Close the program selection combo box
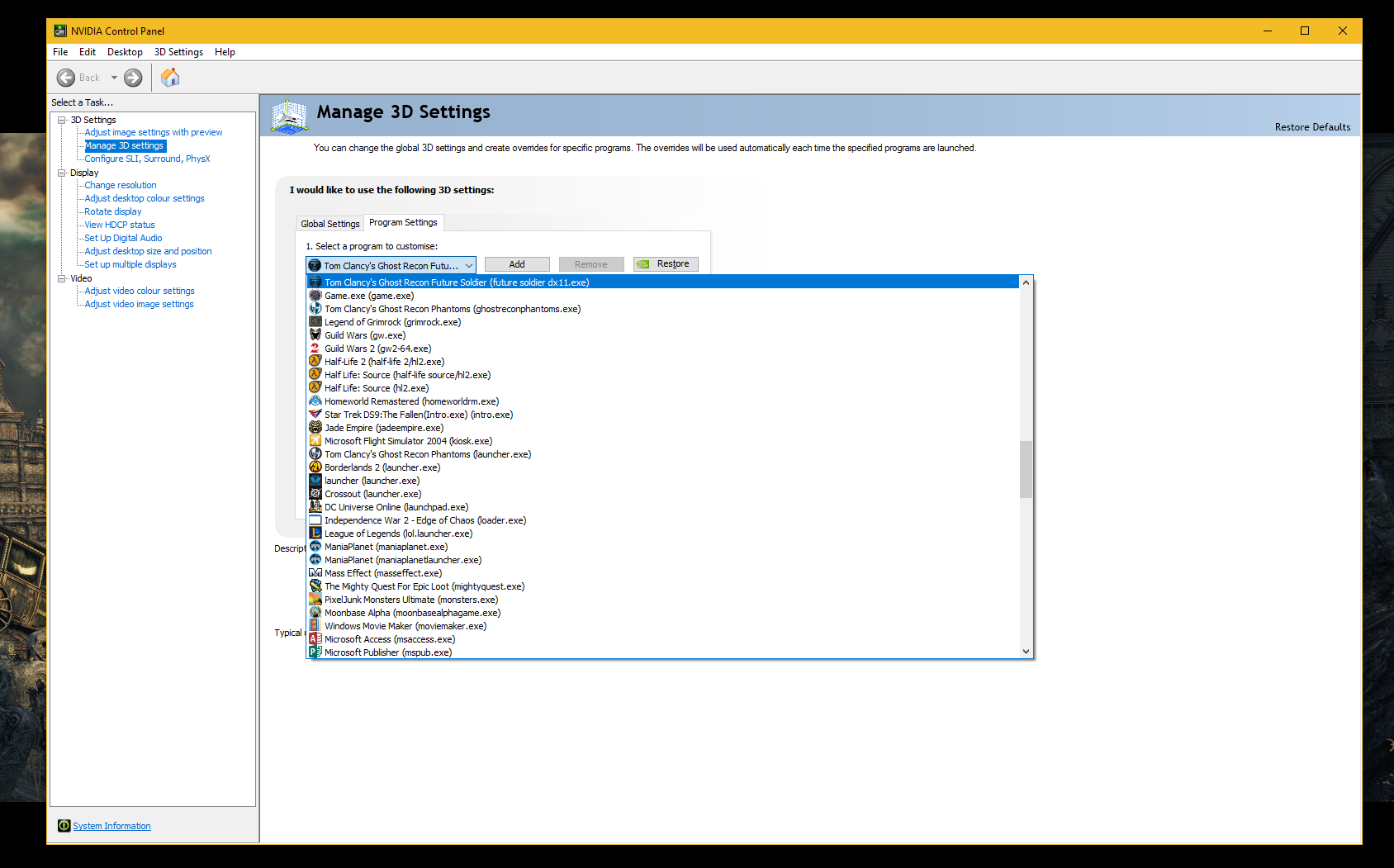1394x868 pixels. click(469, 265)
